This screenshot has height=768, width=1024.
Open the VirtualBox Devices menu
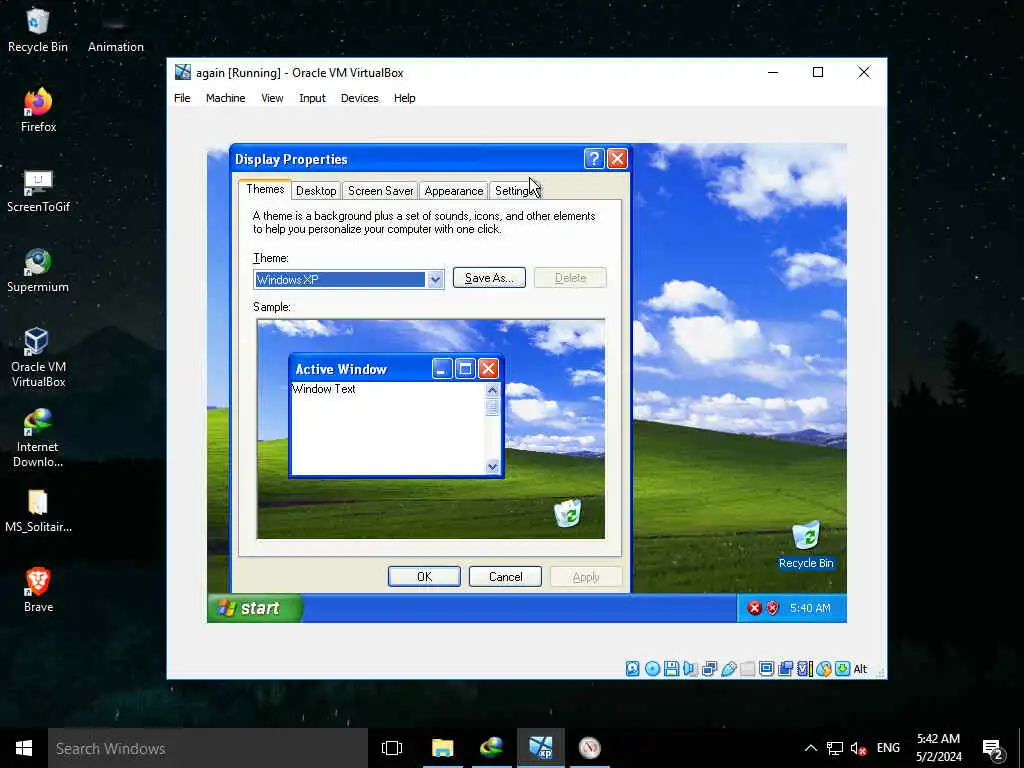359,98
